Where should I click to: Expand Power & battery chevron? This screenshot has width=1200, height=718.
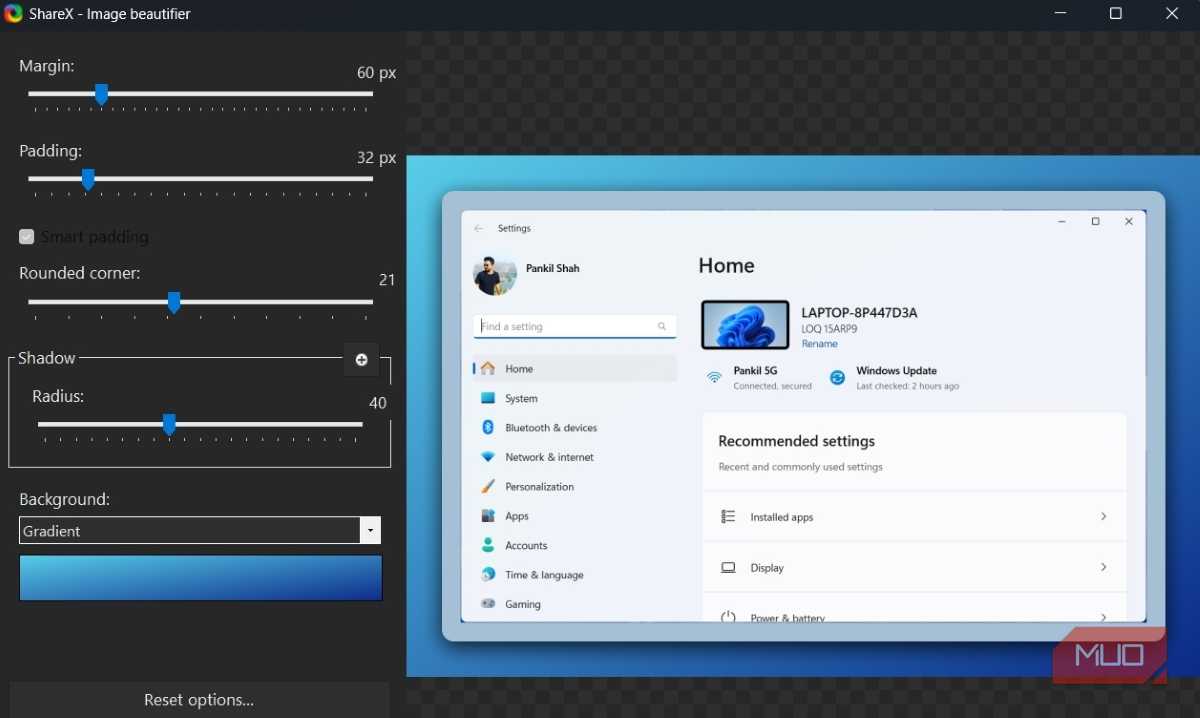tap(1104, 617)
